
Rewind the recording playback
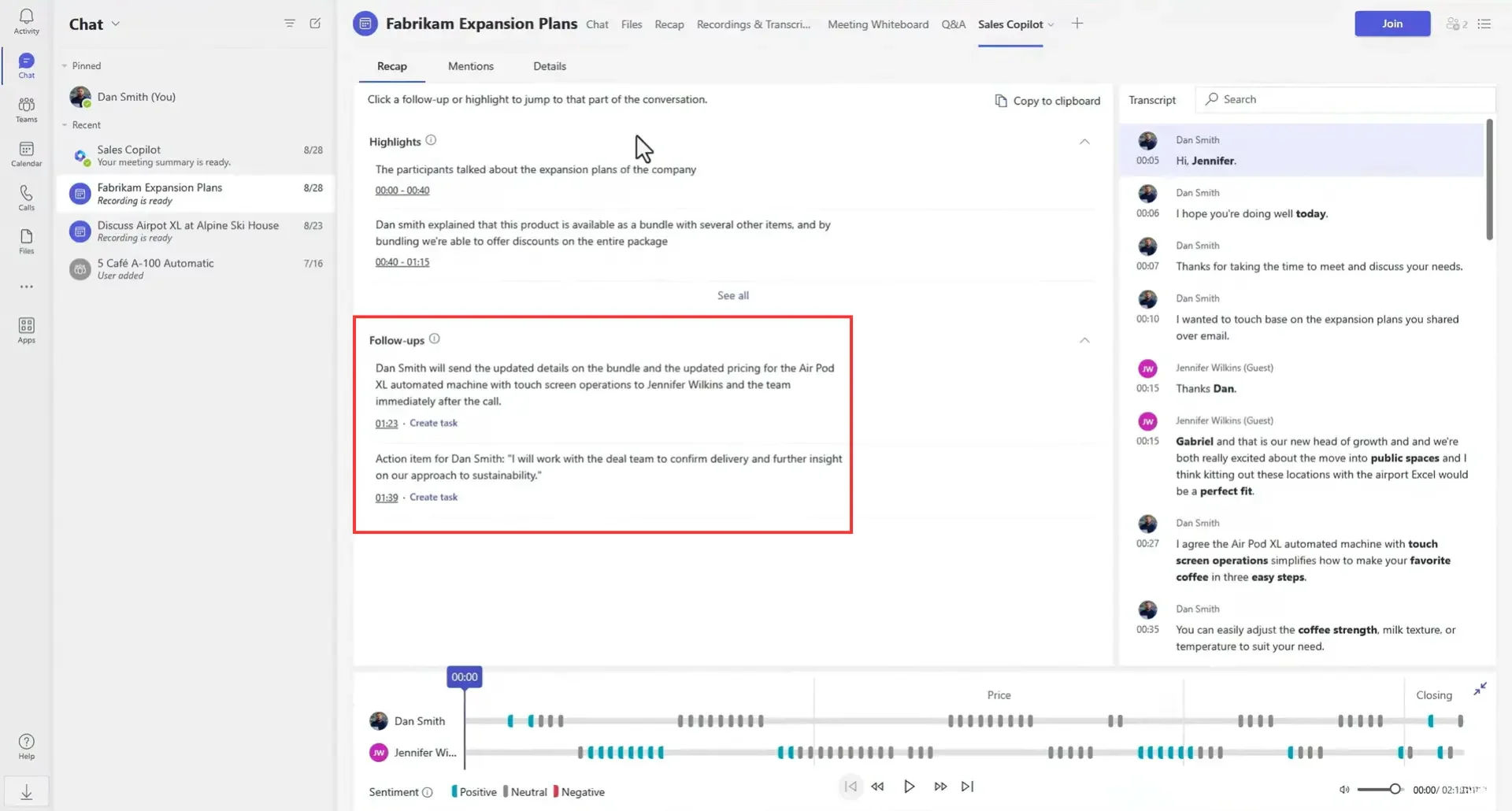coord(877,786)
